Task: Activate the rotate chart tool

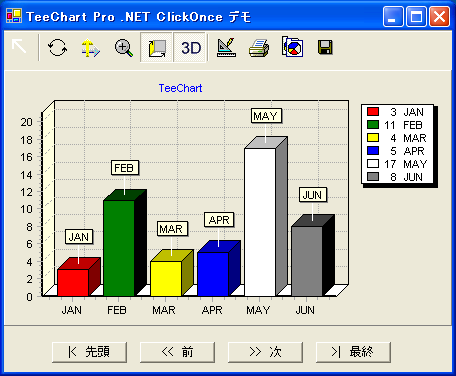Action: pyautogui.click(x=57, y=48)
